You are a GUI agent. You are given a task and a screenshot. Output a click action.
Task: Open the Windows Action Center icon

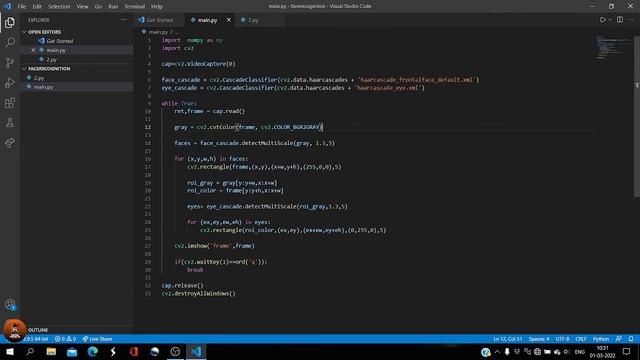[627, 351]
